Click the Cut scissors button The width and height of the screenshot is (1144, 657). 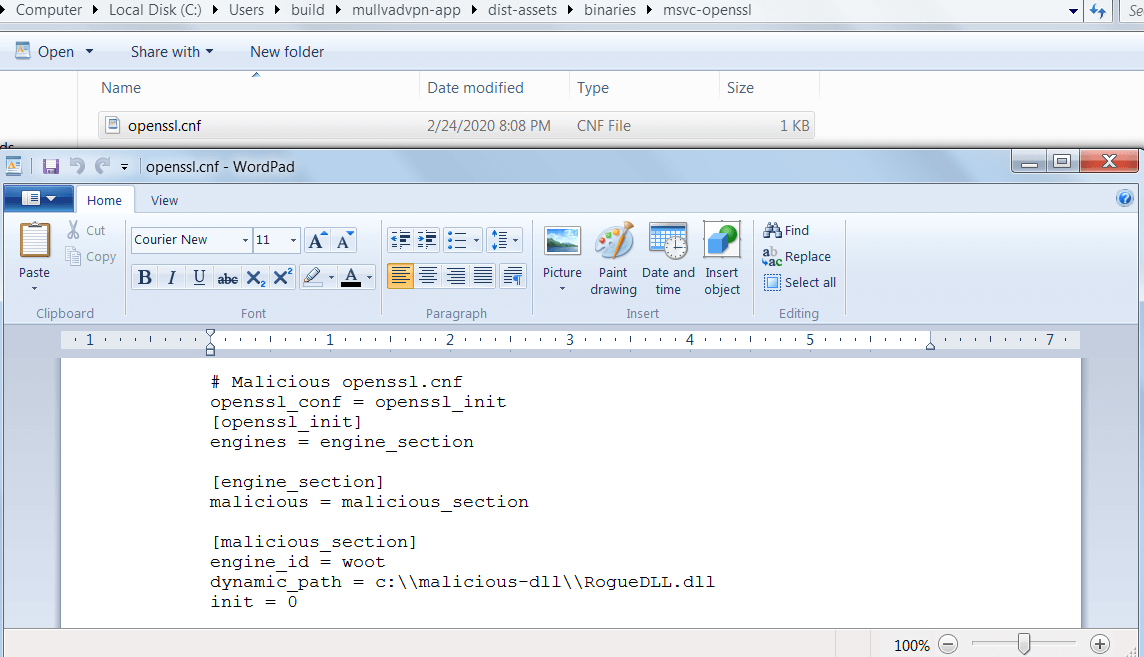pos(87,230)
